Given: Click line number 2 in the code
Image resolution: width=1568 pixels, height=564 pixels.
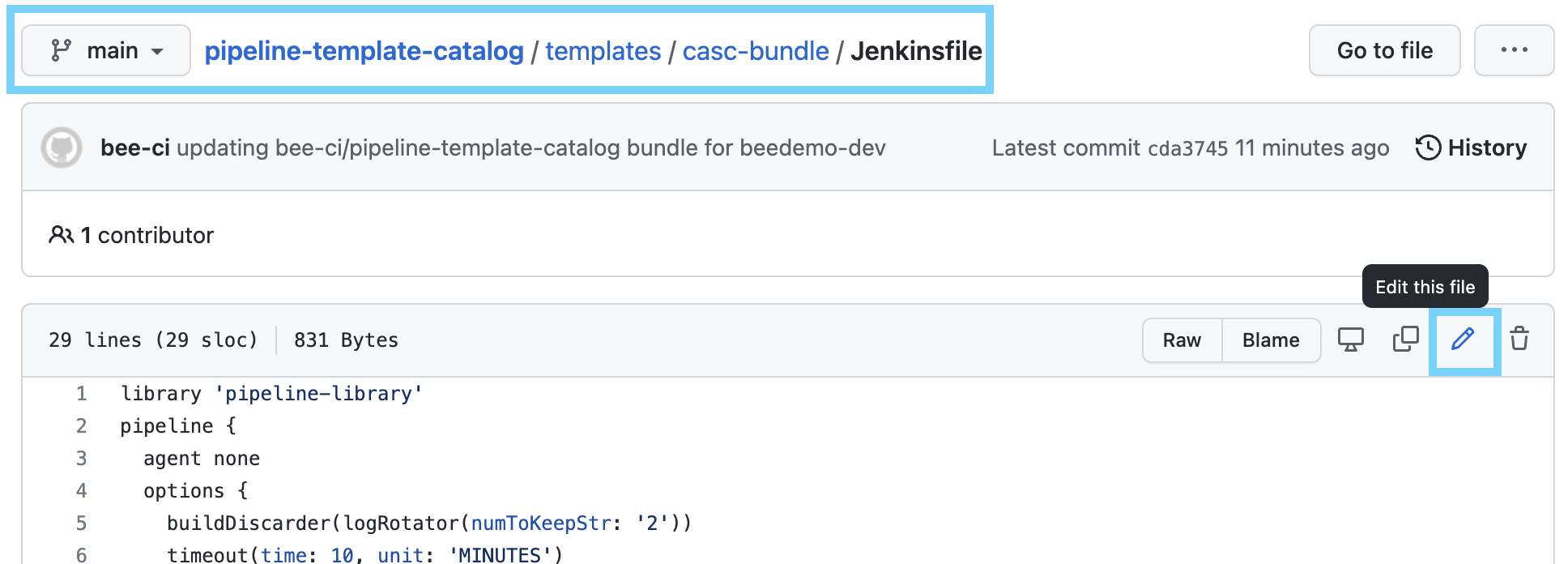Looking at the screenshot, I should [x=81, y=426].
